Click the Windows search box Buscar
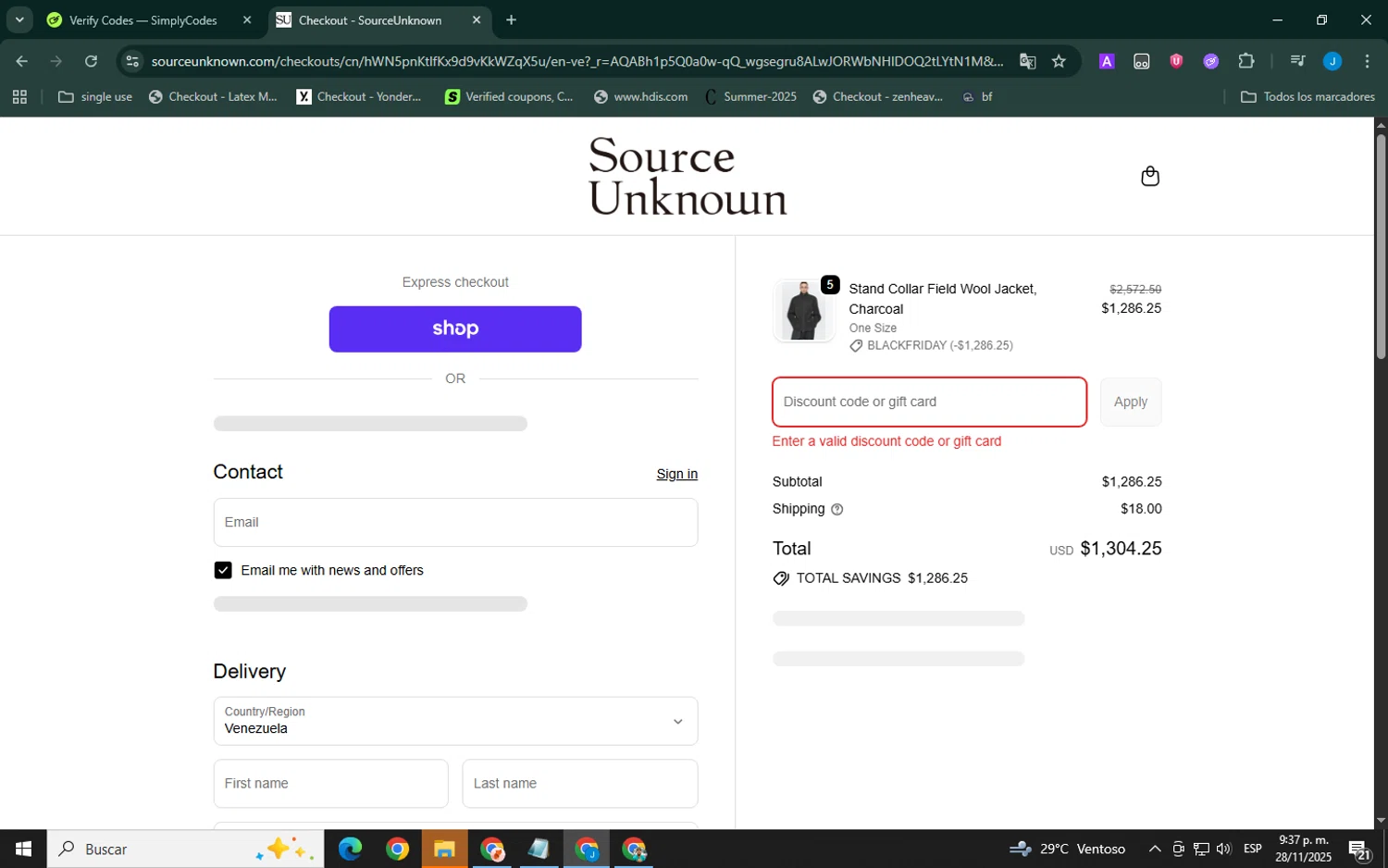The image size is (1388, 868). pos(185,849)
